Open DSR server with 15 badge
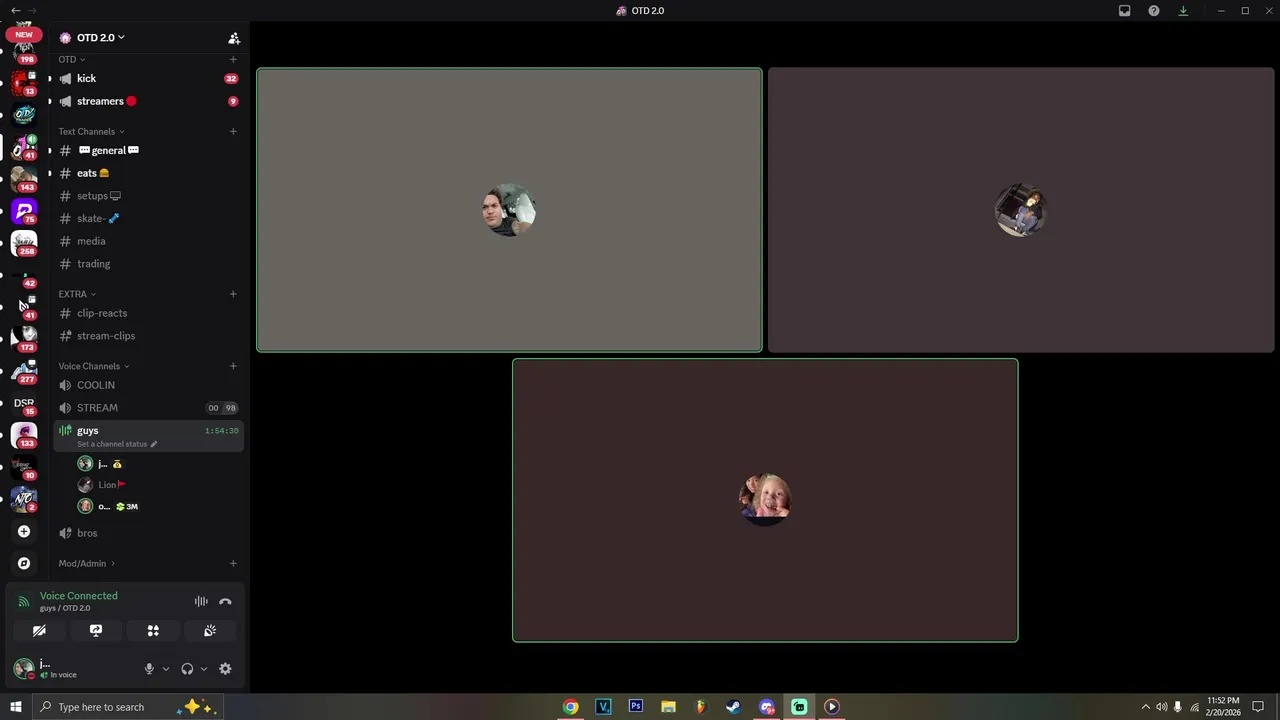This screenshot has width=1280, height=720. 24,403
